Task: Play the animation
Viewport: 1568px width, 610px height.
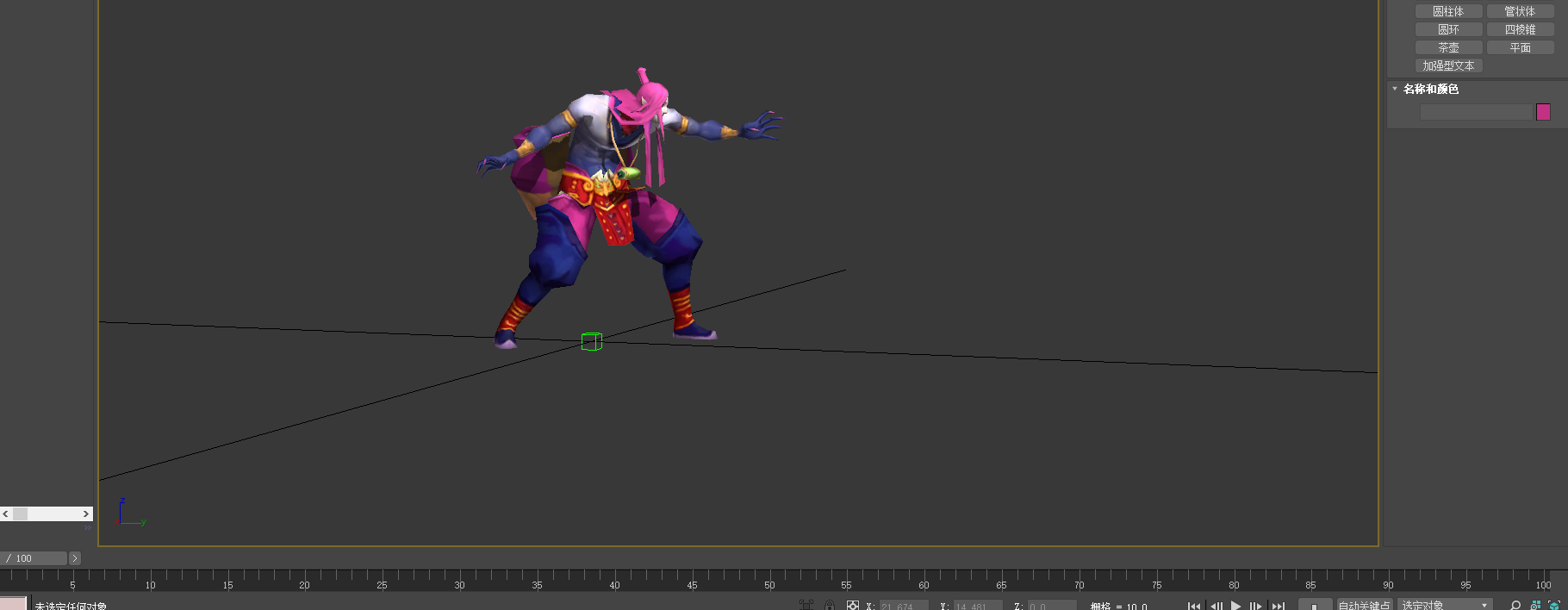Action: coord(1236,606)
